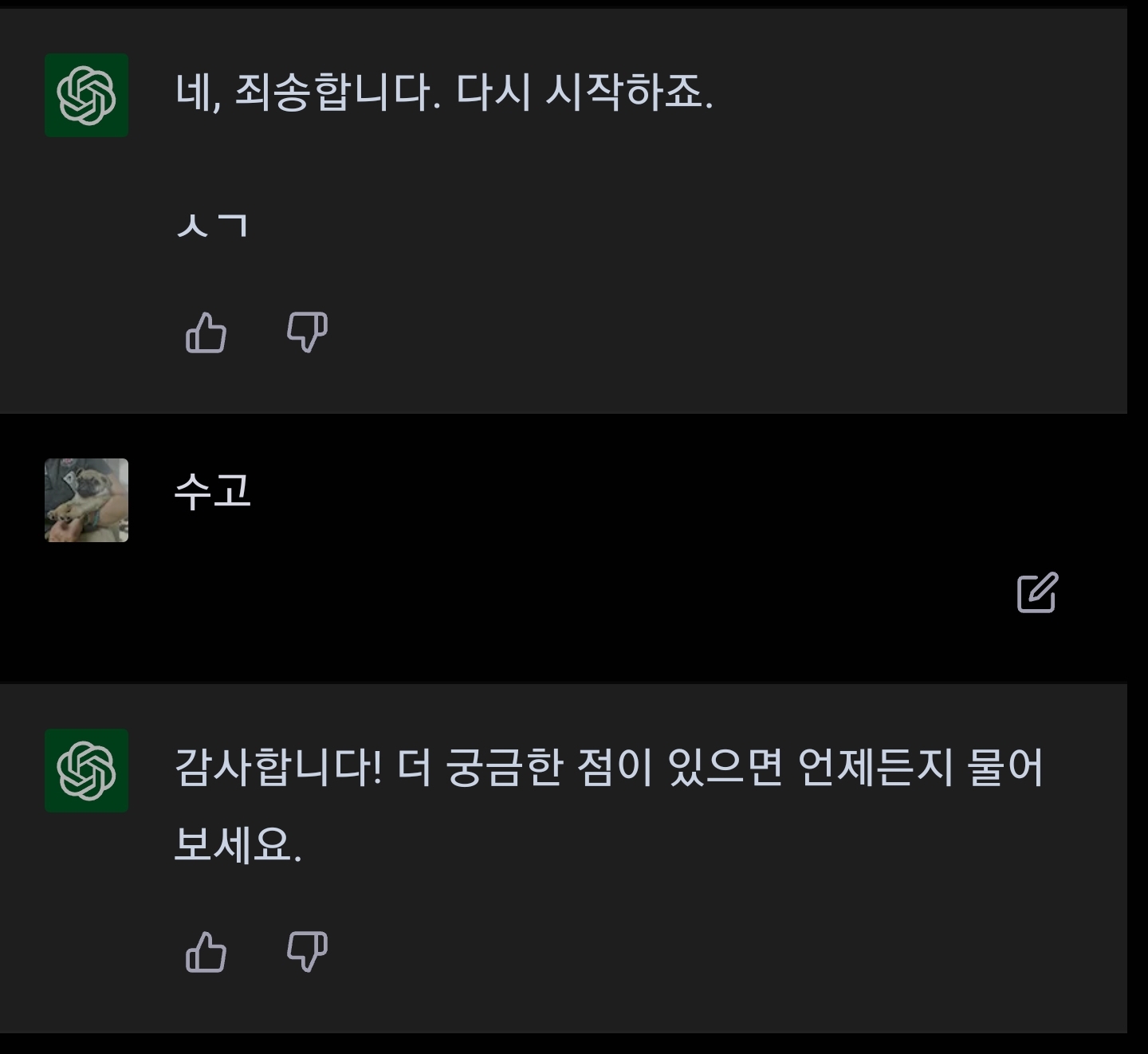Click the ChatGPT logo beside 죄송합니다 reply

pos(86,95)
